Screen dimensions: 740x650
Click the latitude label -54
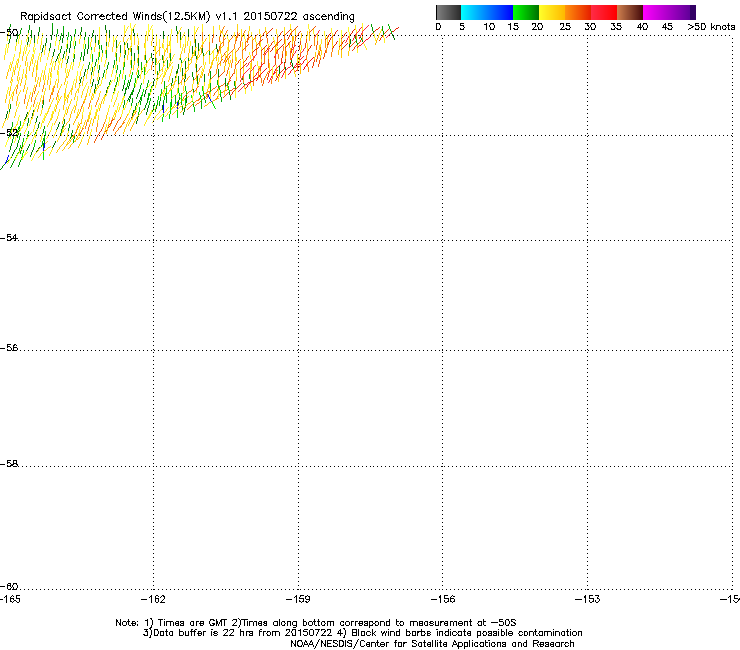(9, 237)
